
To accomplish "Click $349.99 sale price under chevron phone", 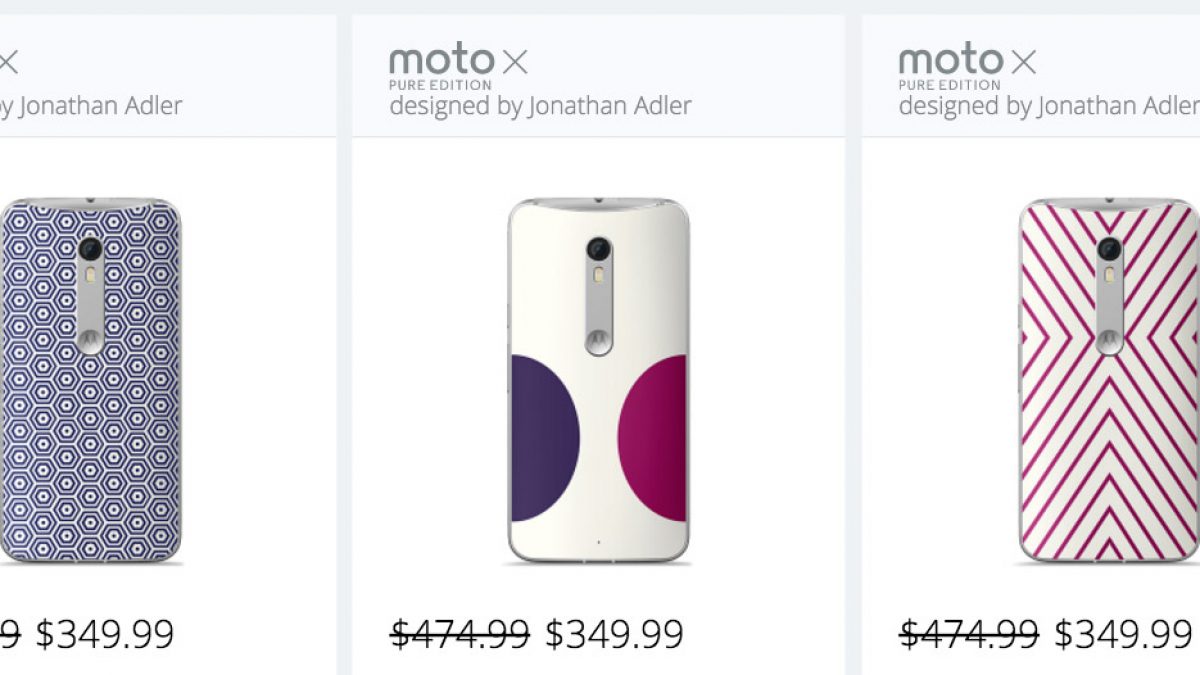I will click(x=1123, y=634).
